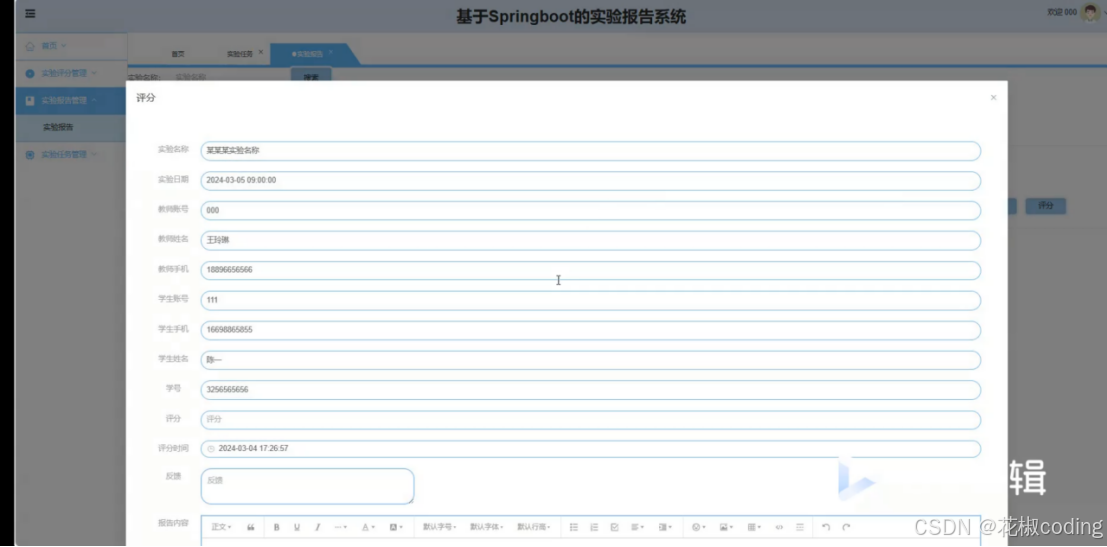Click into the 反馈 feedback textarea
Viewport: 1107px width, 547px height.
(307, 486)
